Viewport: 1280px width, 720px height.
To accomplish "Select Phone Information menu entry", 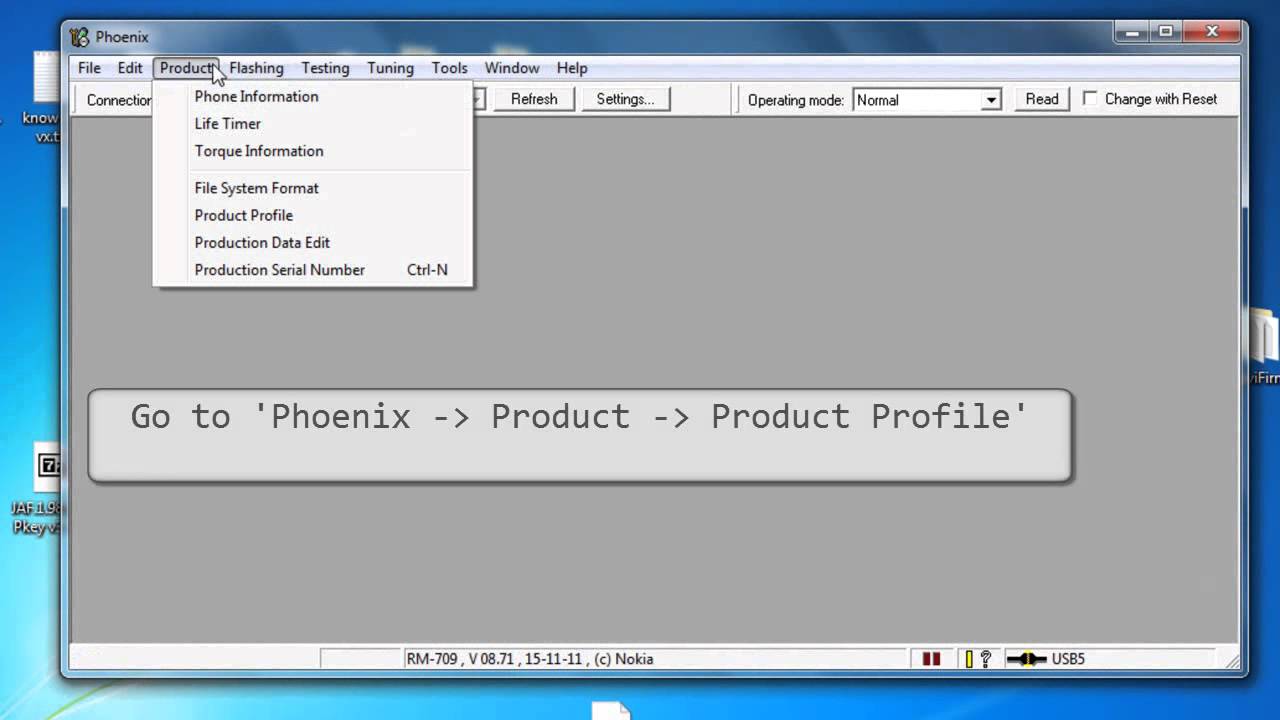I will point(312,96).
